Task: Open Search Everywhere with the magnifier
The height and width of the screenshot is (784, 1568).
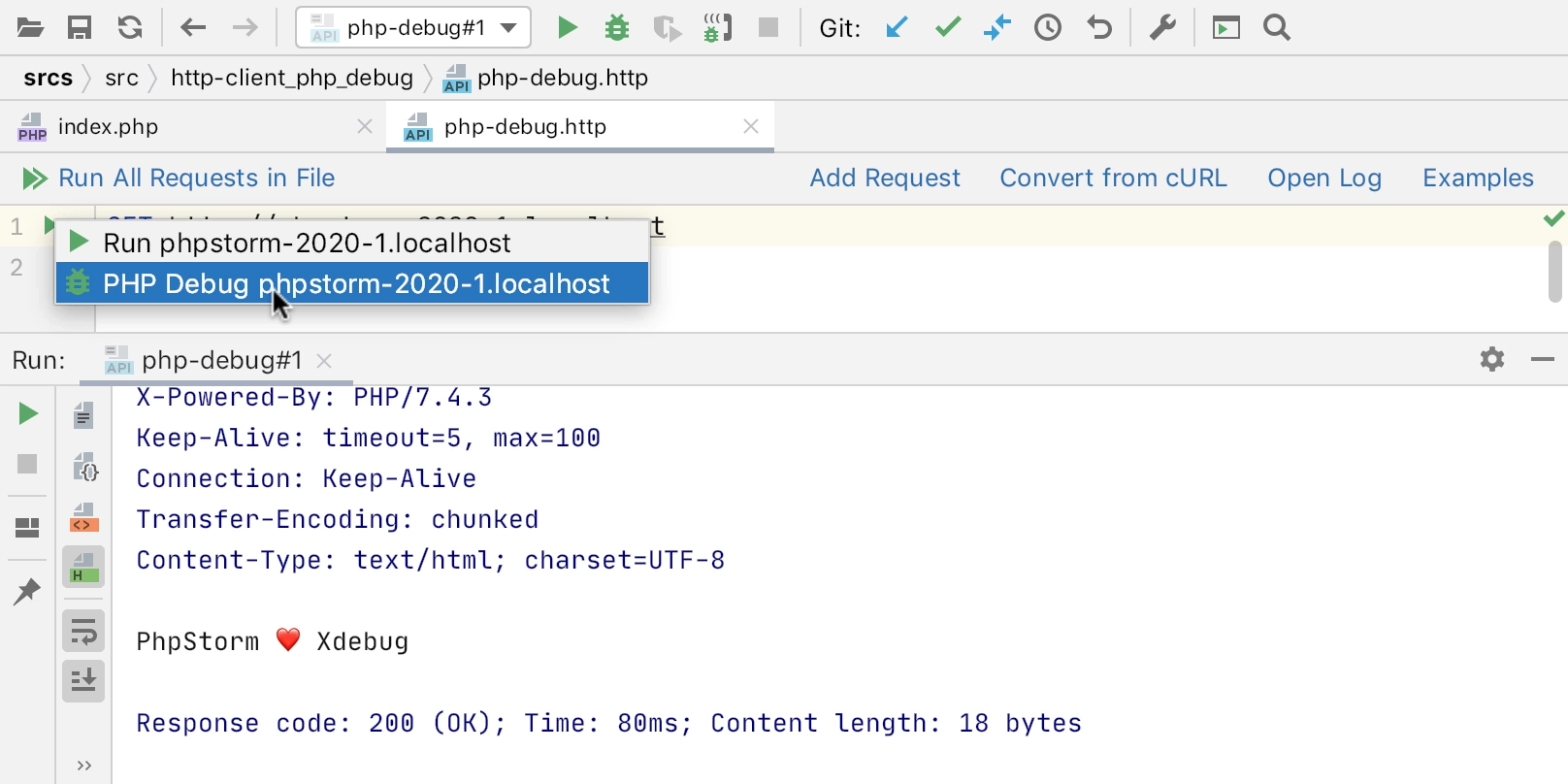Action: point(1277,28)
